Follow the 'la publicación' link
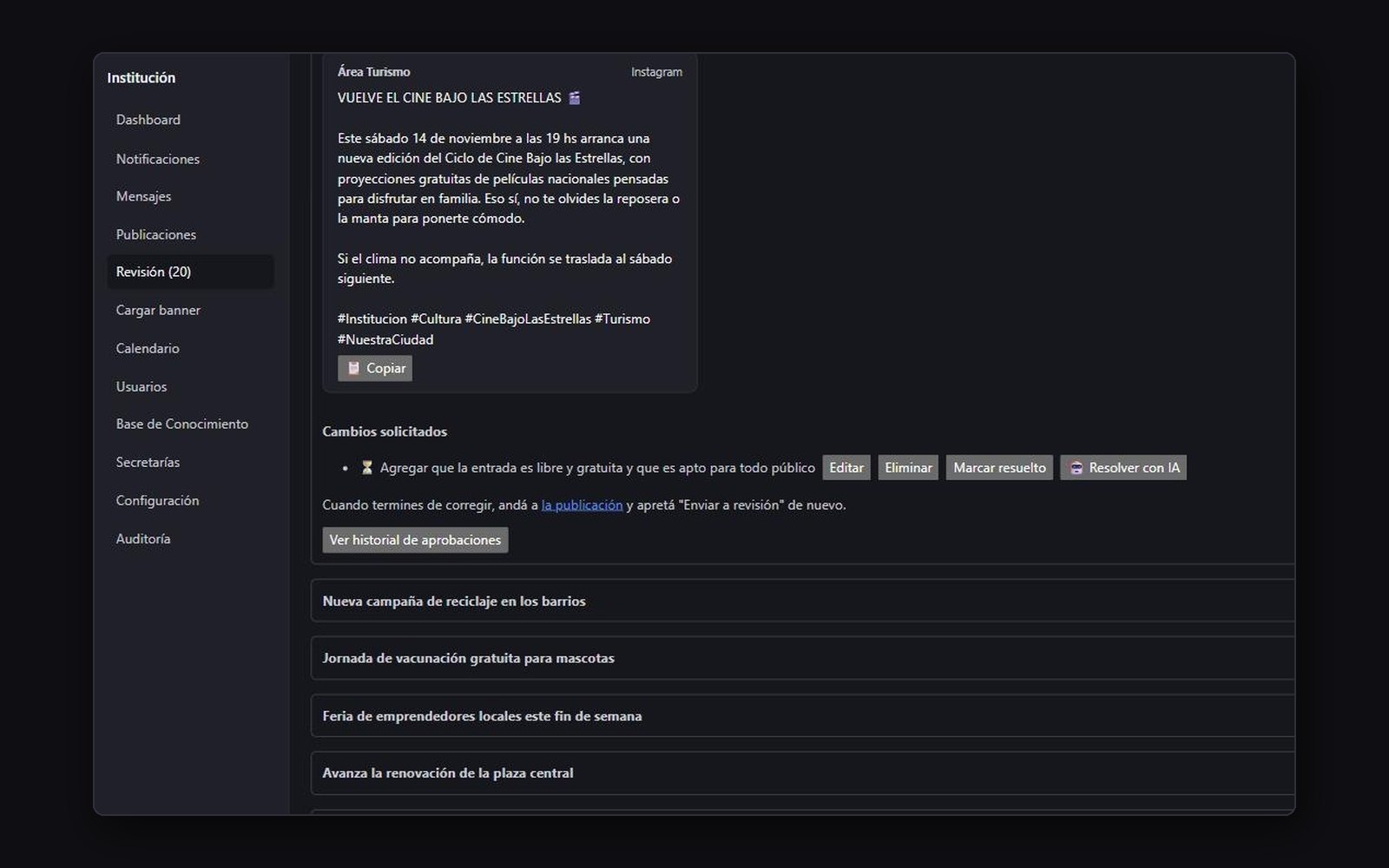 pos(582,505)
